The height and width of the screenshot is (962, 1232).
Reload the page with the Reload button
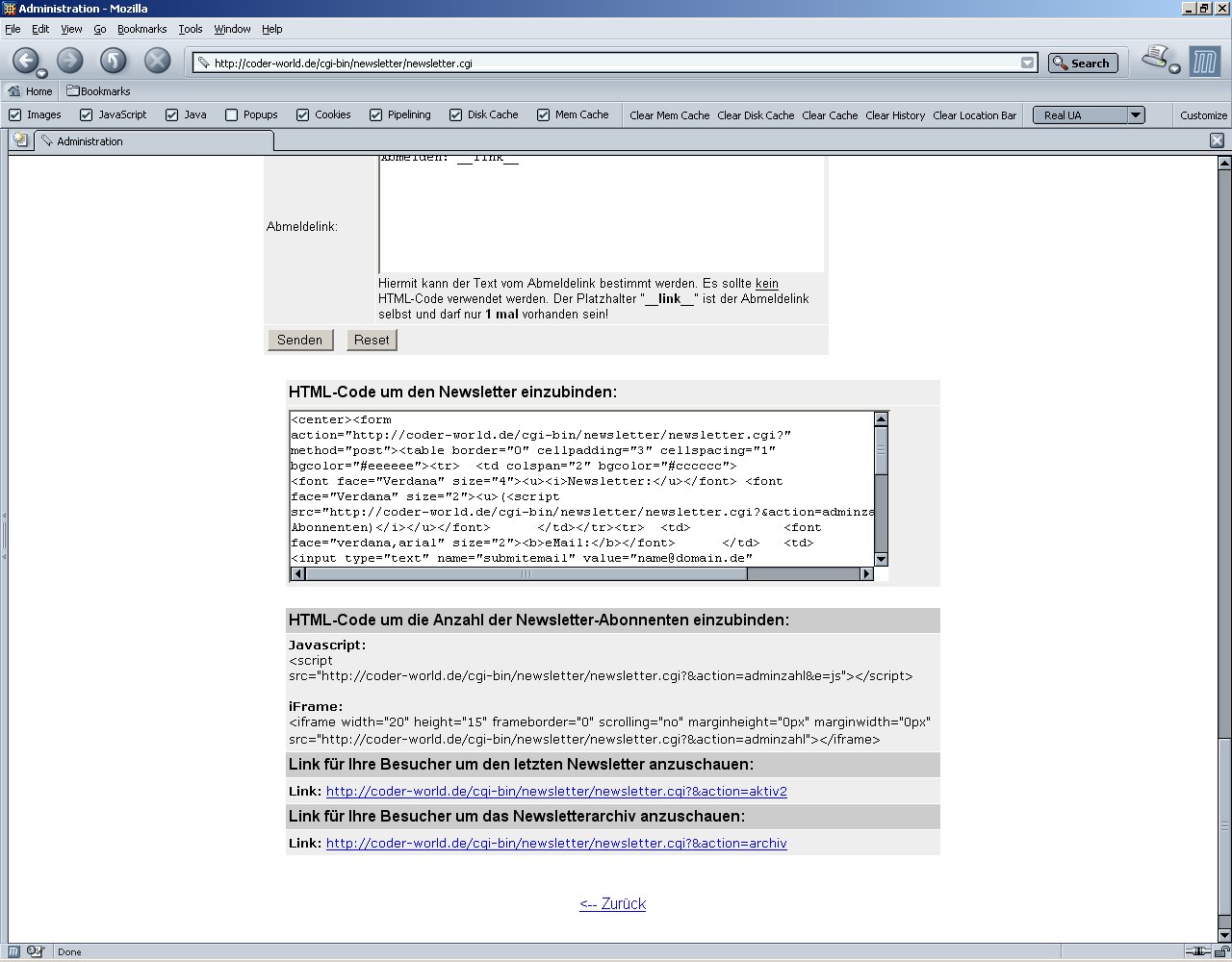tap(114, 61)
